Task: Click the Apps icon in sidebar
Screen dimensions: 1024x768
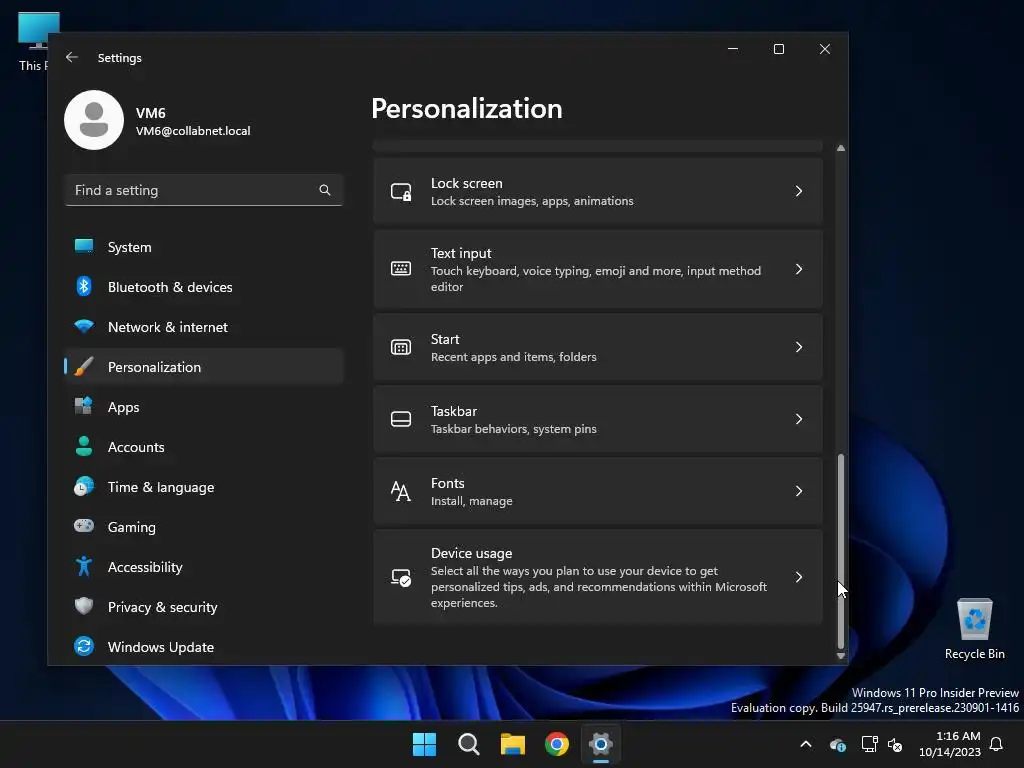Action: click(84, 406)
